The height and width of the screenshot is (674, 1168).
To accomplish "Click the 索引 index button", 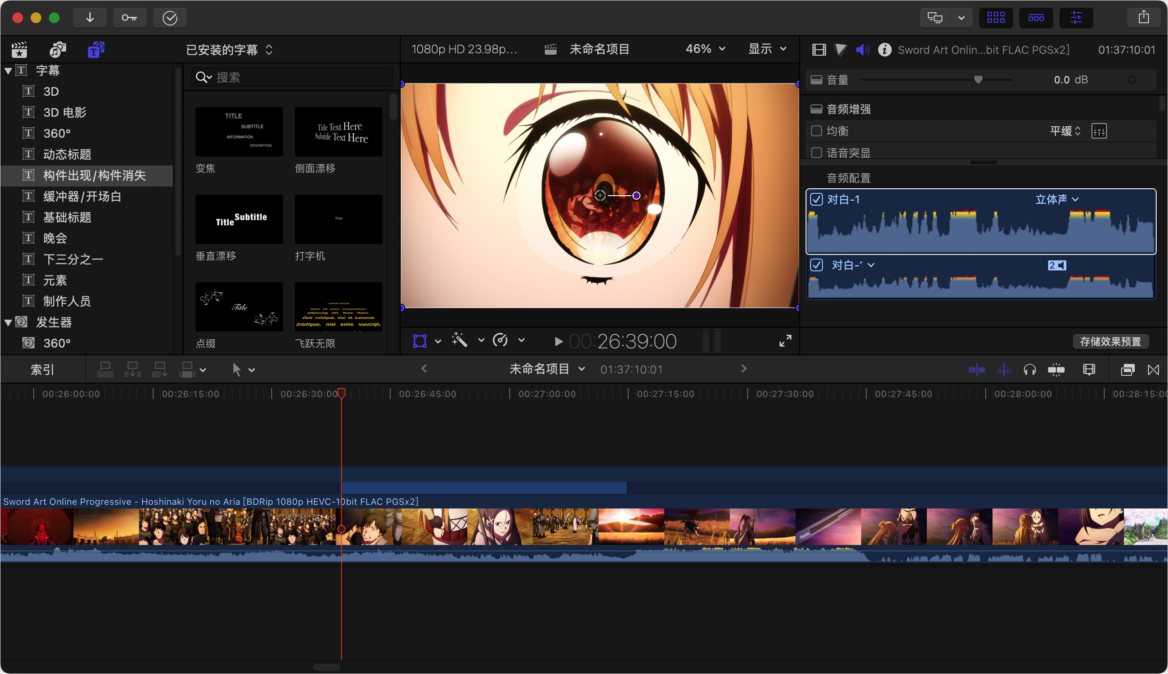I will pos(42,369).
